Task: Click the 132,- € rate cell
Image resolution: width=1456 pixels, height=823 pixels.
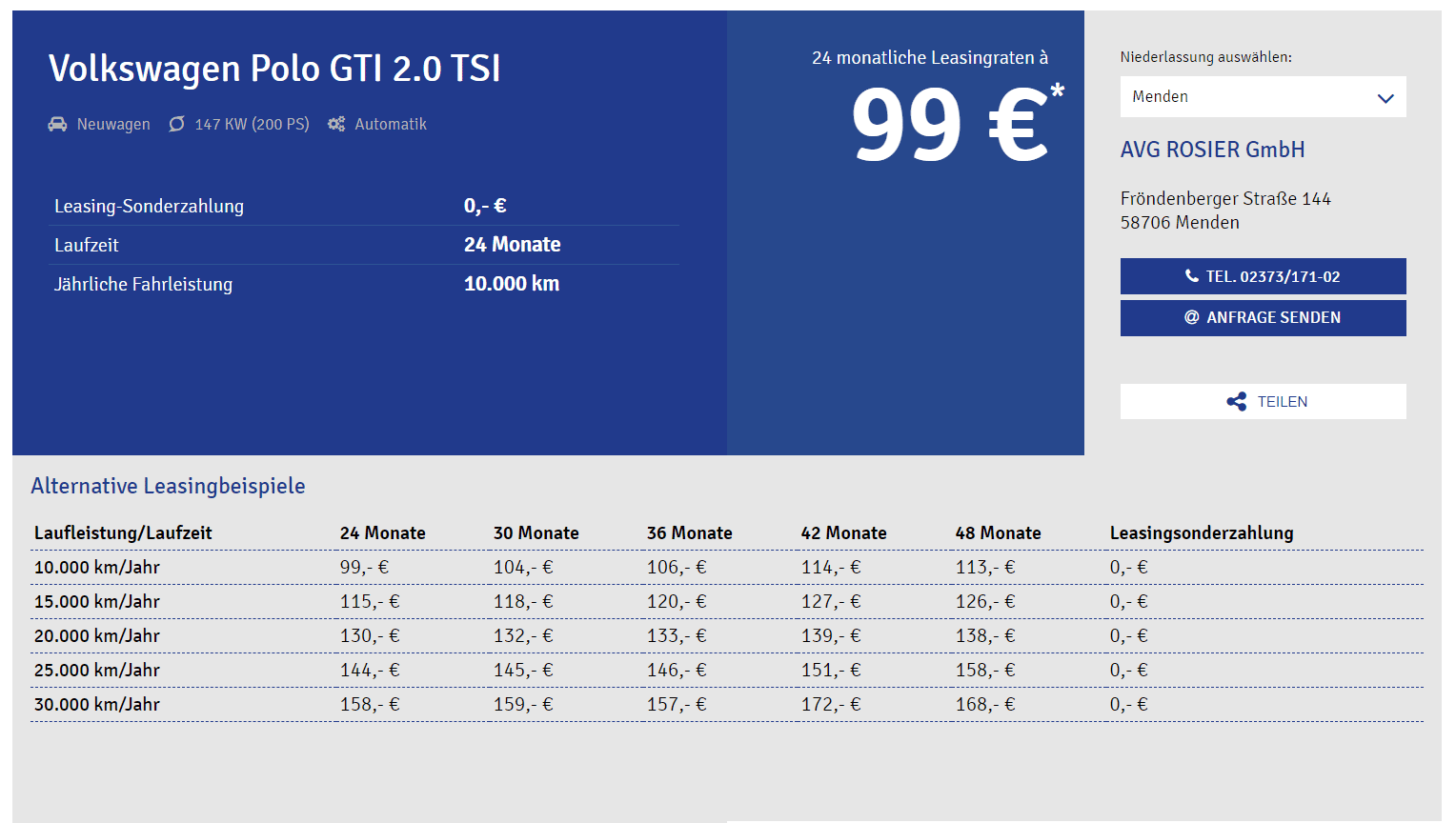Action: coord(523,636)
